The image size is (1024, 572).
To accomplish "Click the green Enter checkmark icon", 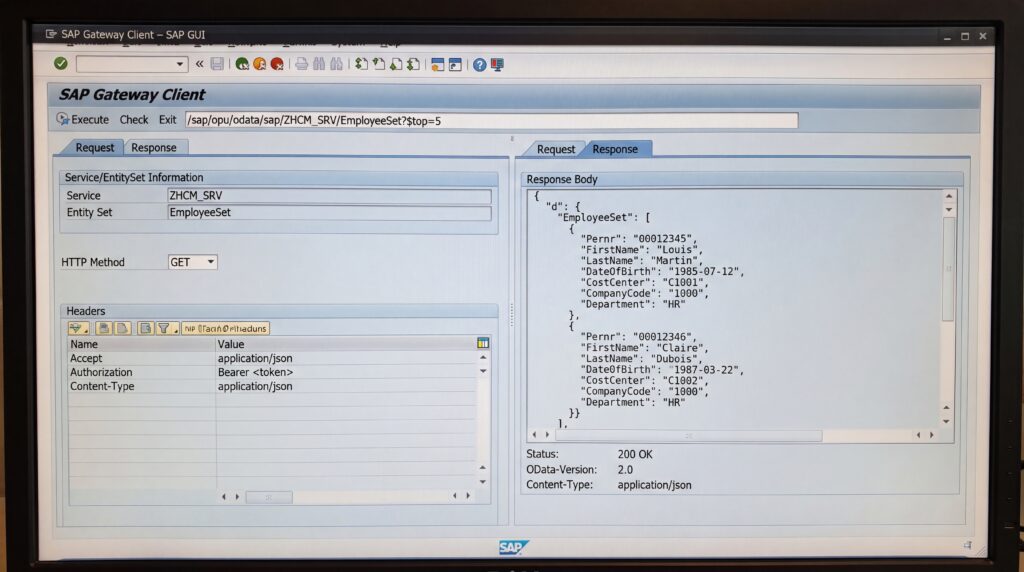I will 61,63.
